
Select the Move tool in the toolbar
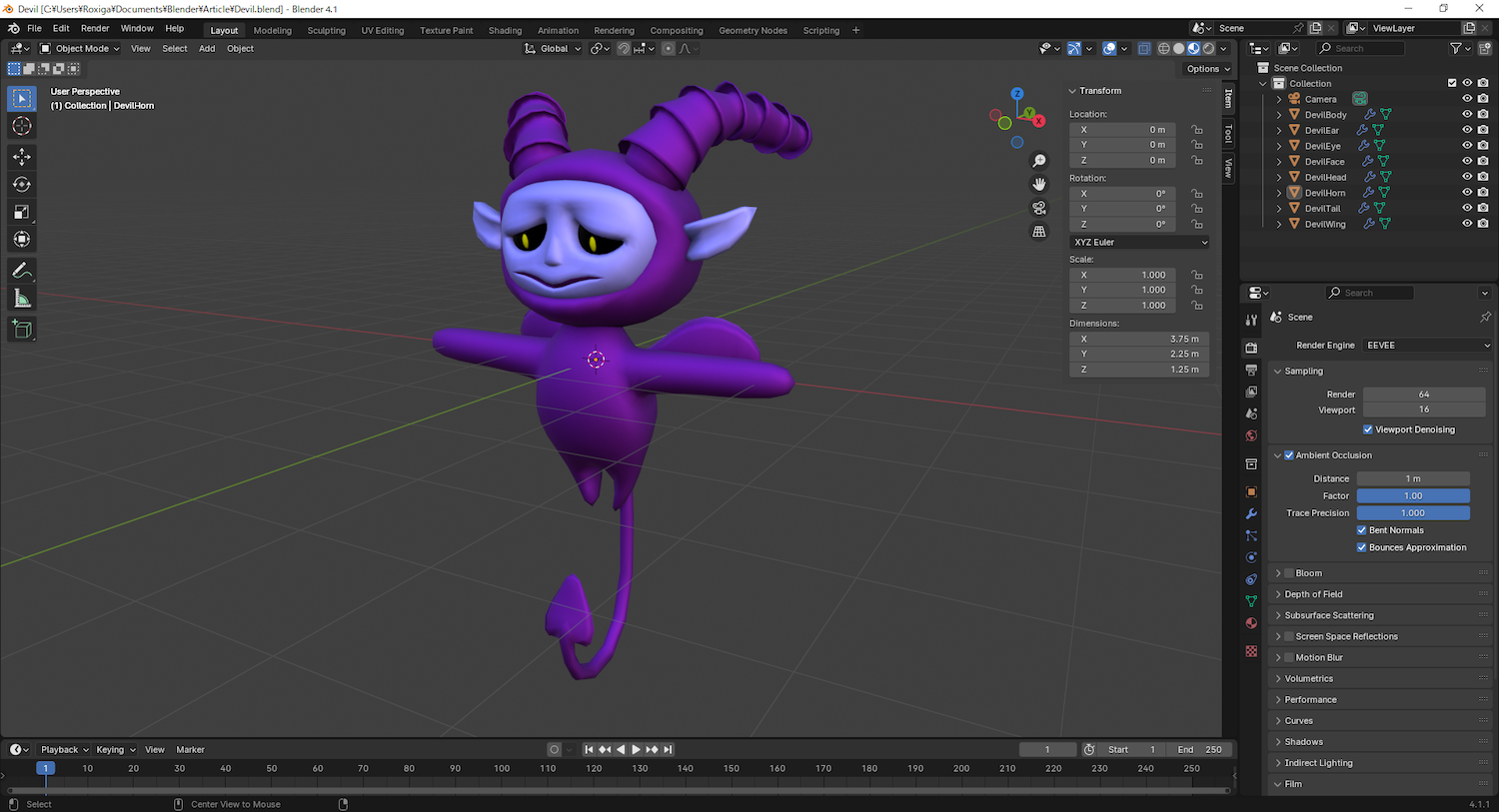click(21, 157)
